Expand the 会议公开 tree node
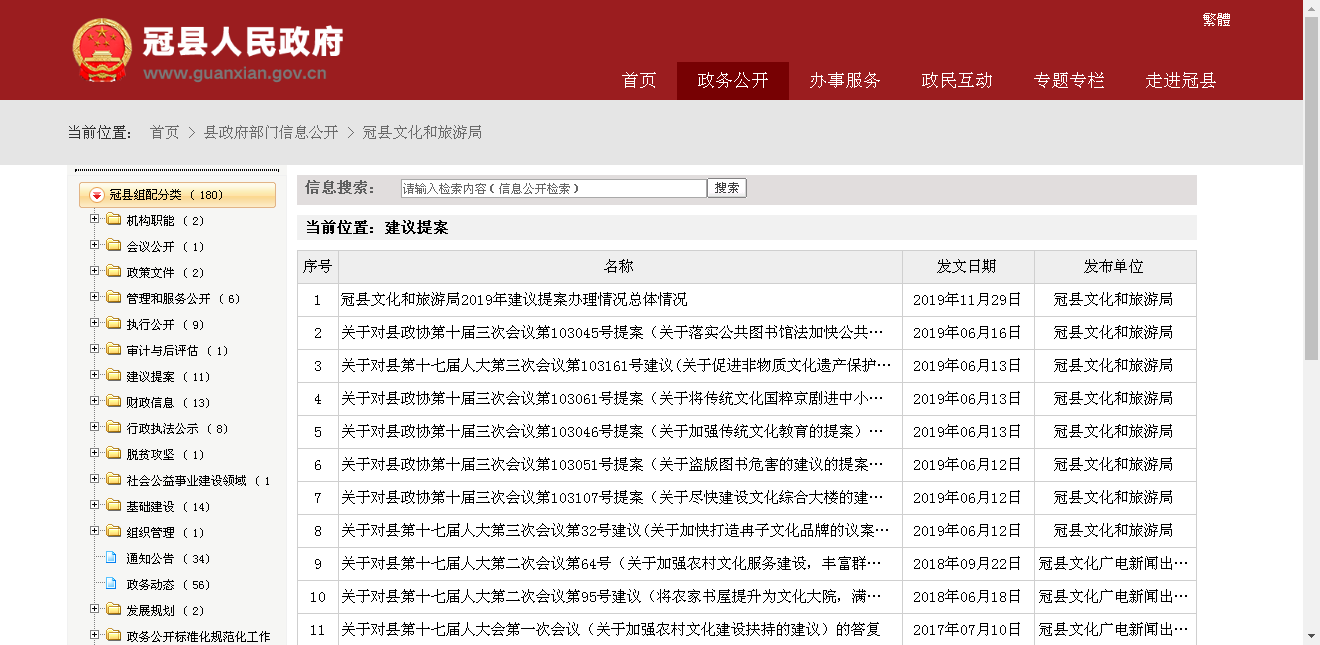 [94, 245]
